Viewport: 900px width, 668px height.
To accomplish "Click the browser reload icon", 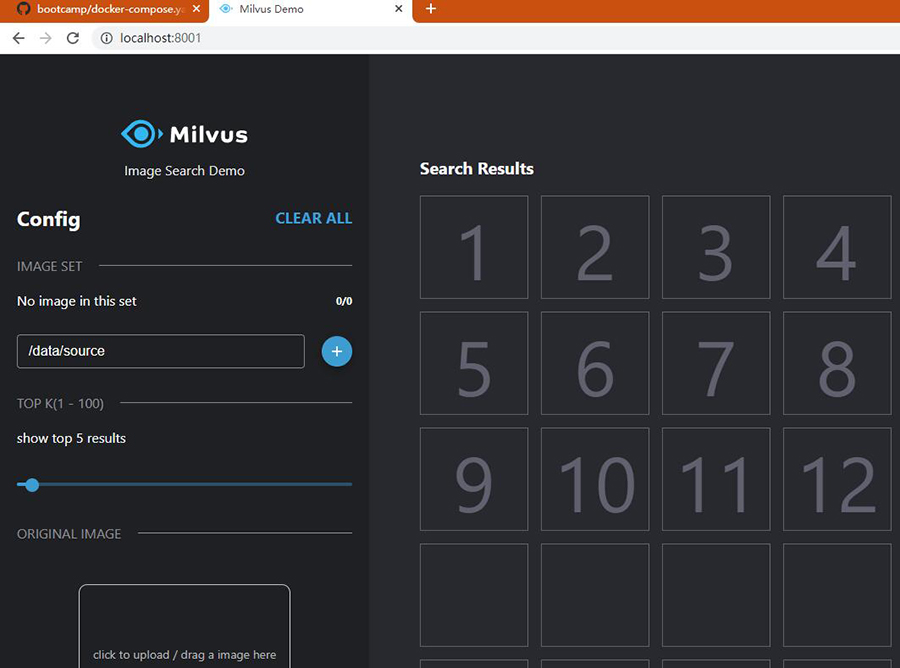I will [72, 38].
